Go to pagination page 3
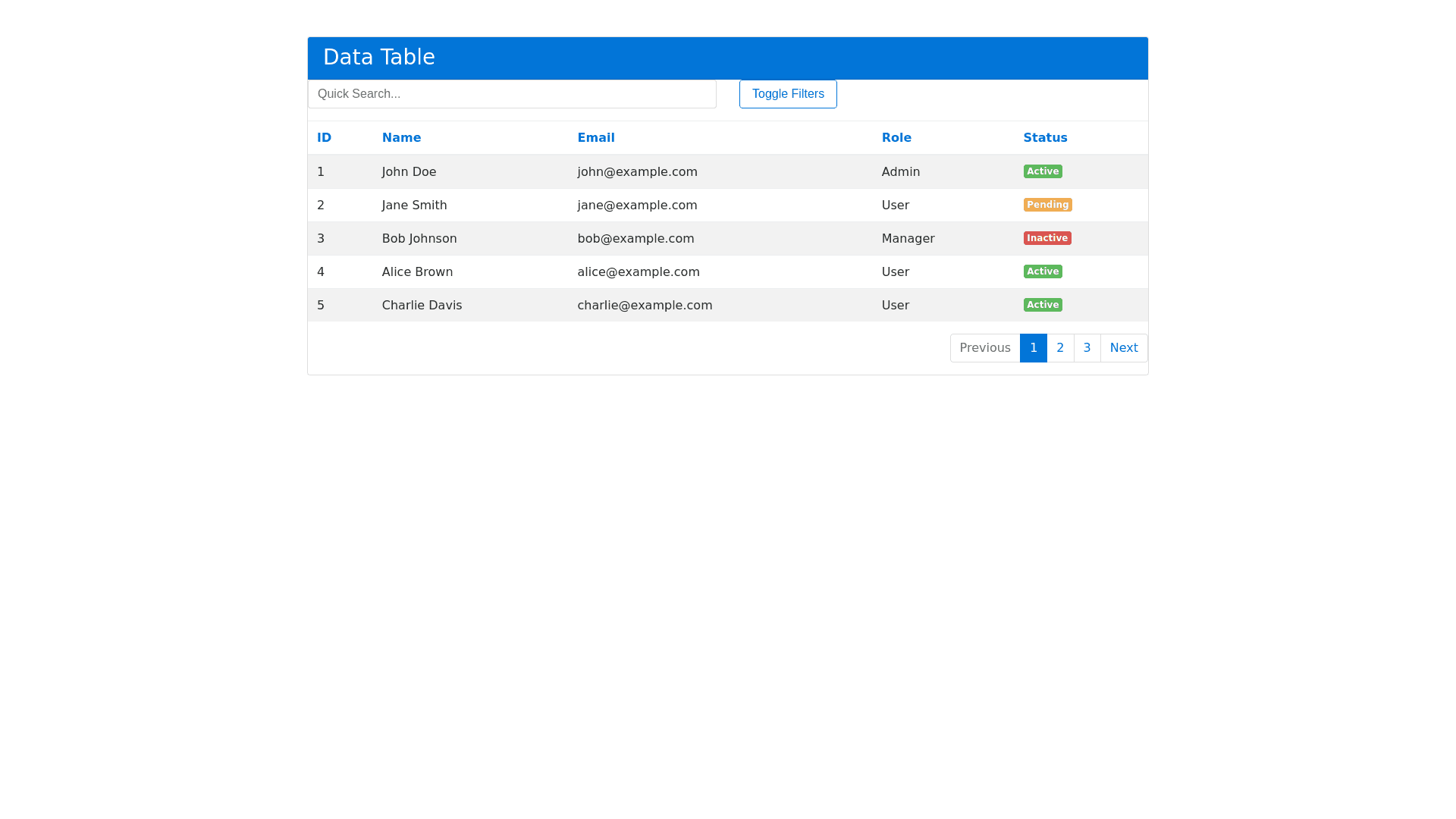The width and height of the screenshot is (1456, 819). click(x=1087, y=348)
